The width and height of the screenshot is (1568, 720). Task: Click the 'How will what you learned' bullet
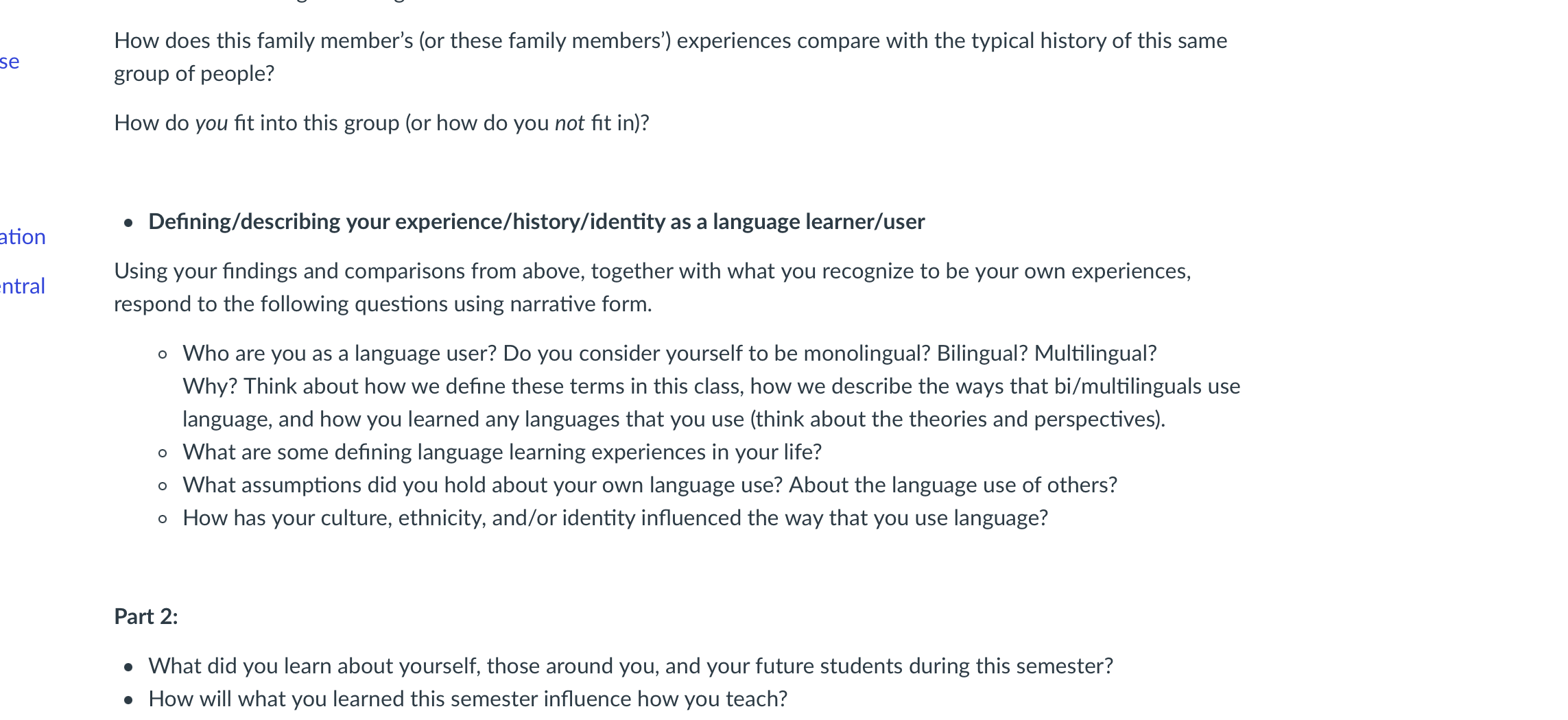point(468,699)
